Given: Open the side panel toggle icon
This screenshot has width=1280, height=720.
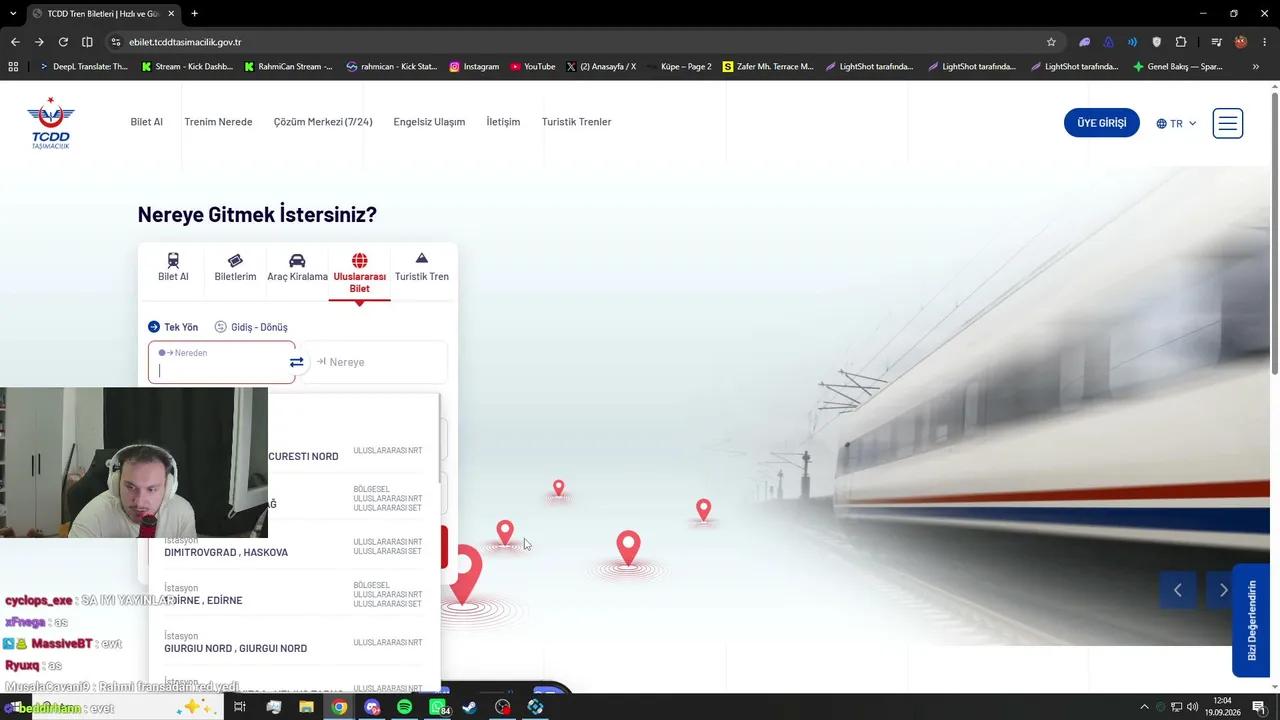Looking at the screenshot, I should (87, 42).
